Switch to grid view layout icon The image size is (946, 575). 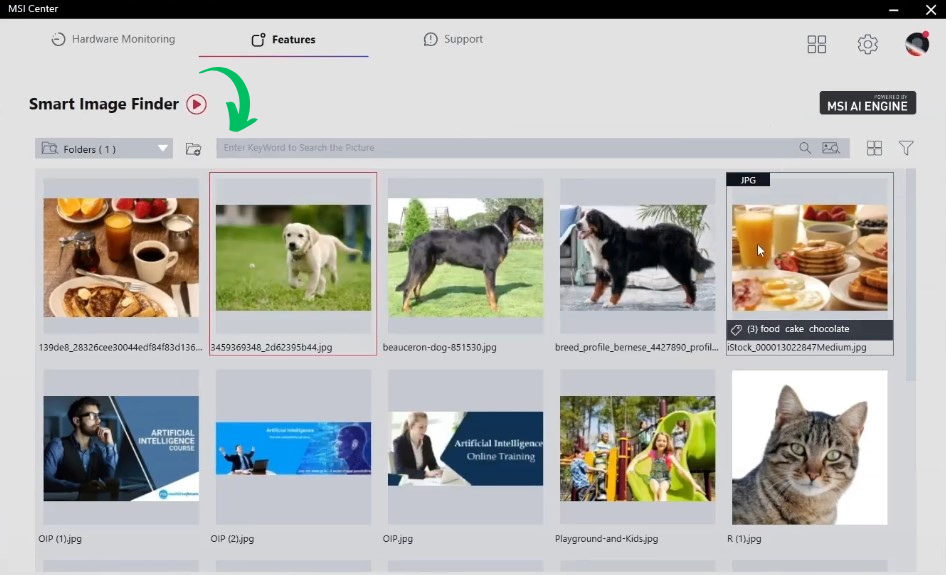[x=874, y=148]
